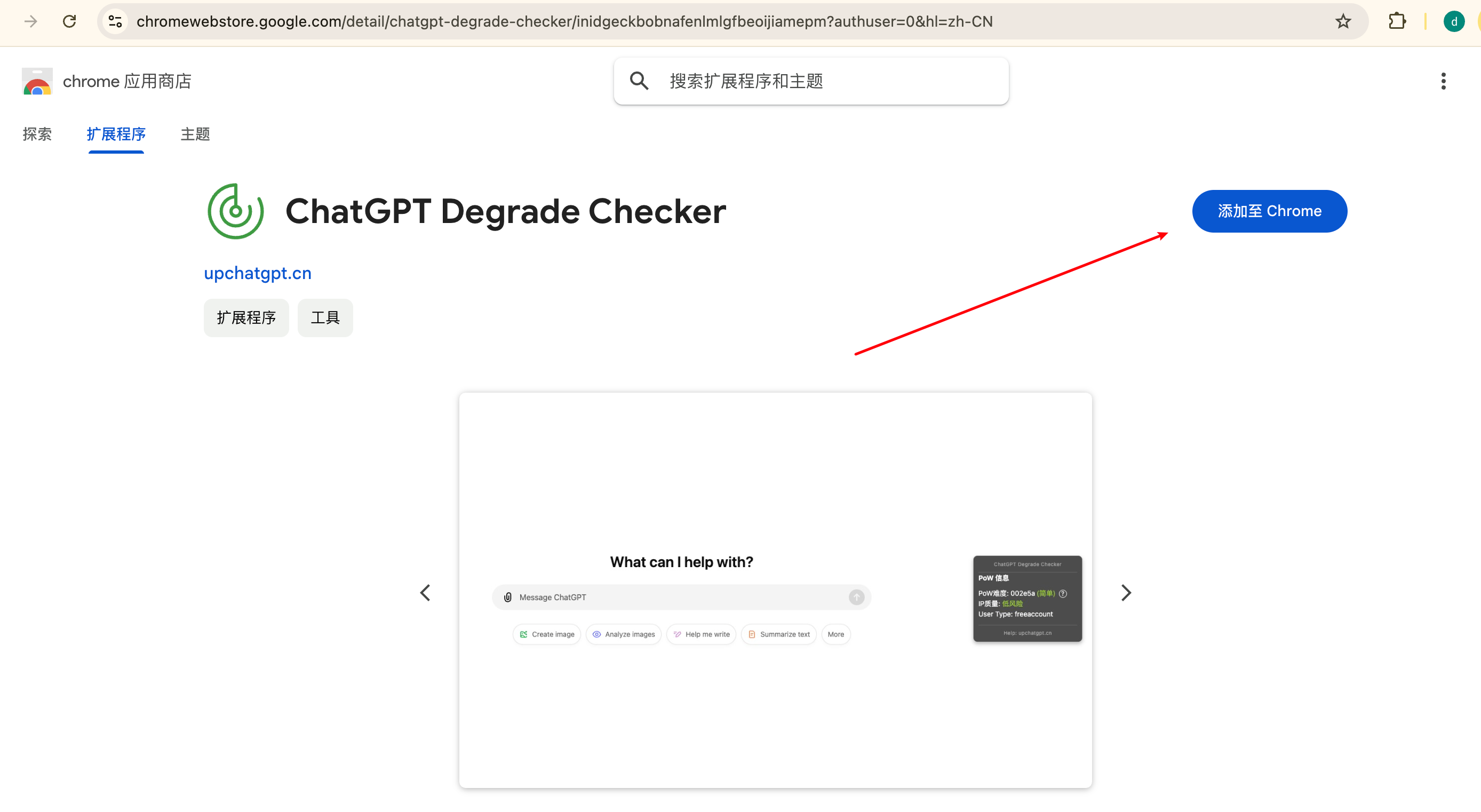The height and width of the screenshot is (812, 1481).
Task: Open the extension preview screenshot
Action: [775, 590]
